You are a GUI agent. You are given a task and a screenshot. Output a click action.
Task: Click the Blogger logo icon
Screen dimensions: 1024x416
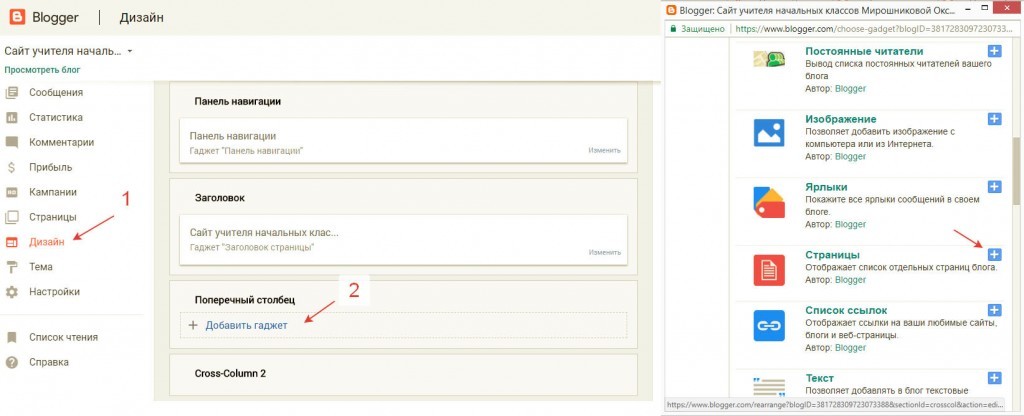tap(18, 17)
